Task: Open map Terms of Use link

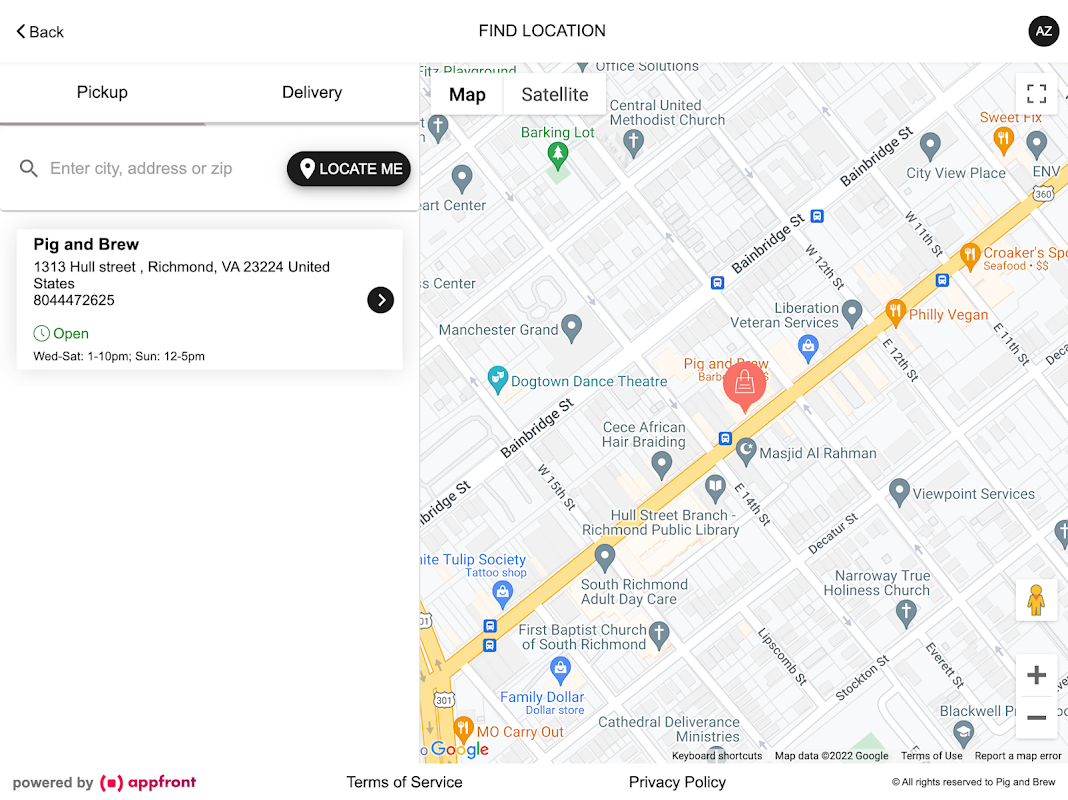Action: pyautogui.click(x=931, y=756)
